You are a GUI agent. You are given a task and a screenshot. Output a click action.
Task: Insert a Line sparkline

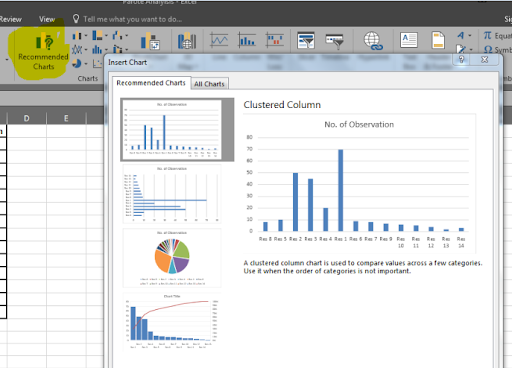(x=219, y=40)
